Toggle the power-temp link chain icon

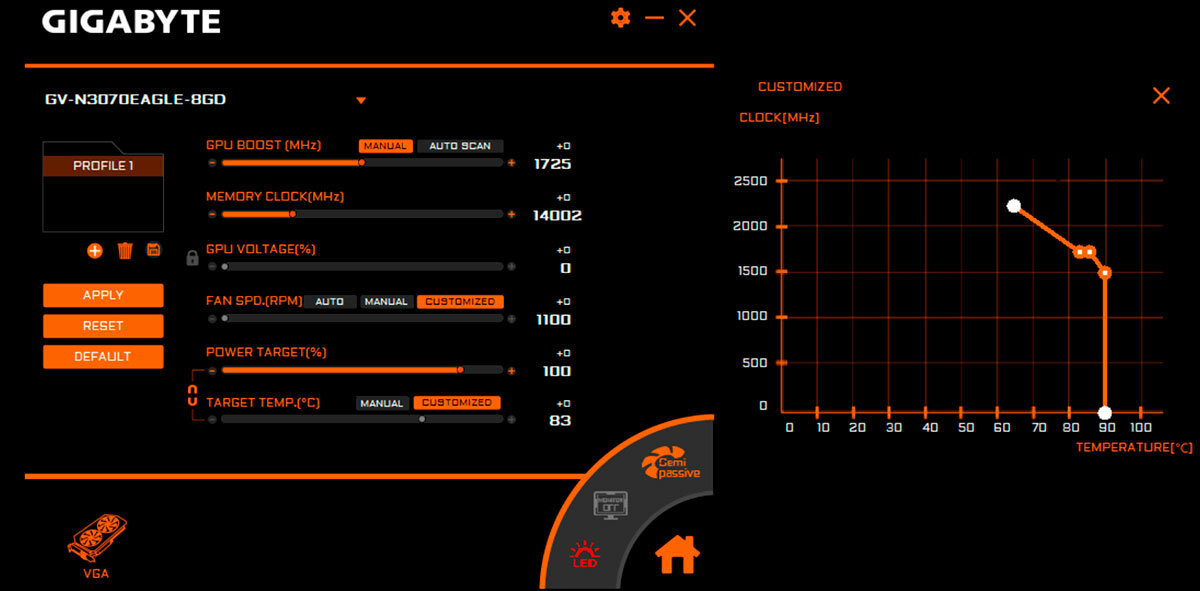coord(193,394)
